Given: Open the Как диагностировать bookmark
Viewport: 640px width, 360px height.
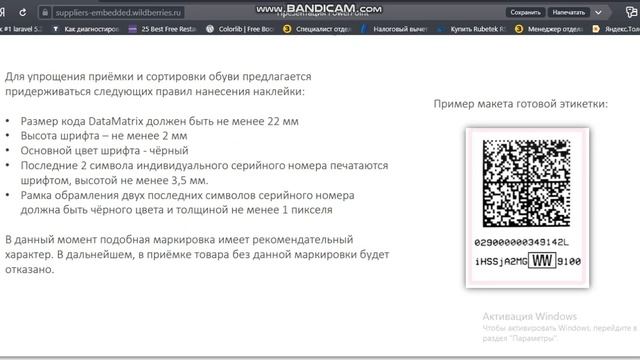Looking at the screenshot, I should tap(87, 29).
